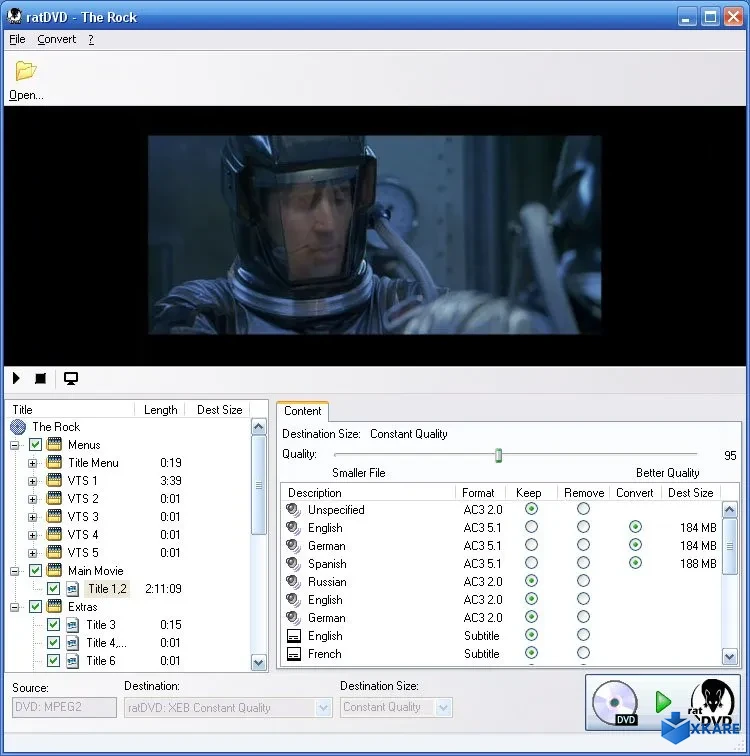750x756 pixels.
Task: Open the ? help menu
Action: click(x=91, y=39)
